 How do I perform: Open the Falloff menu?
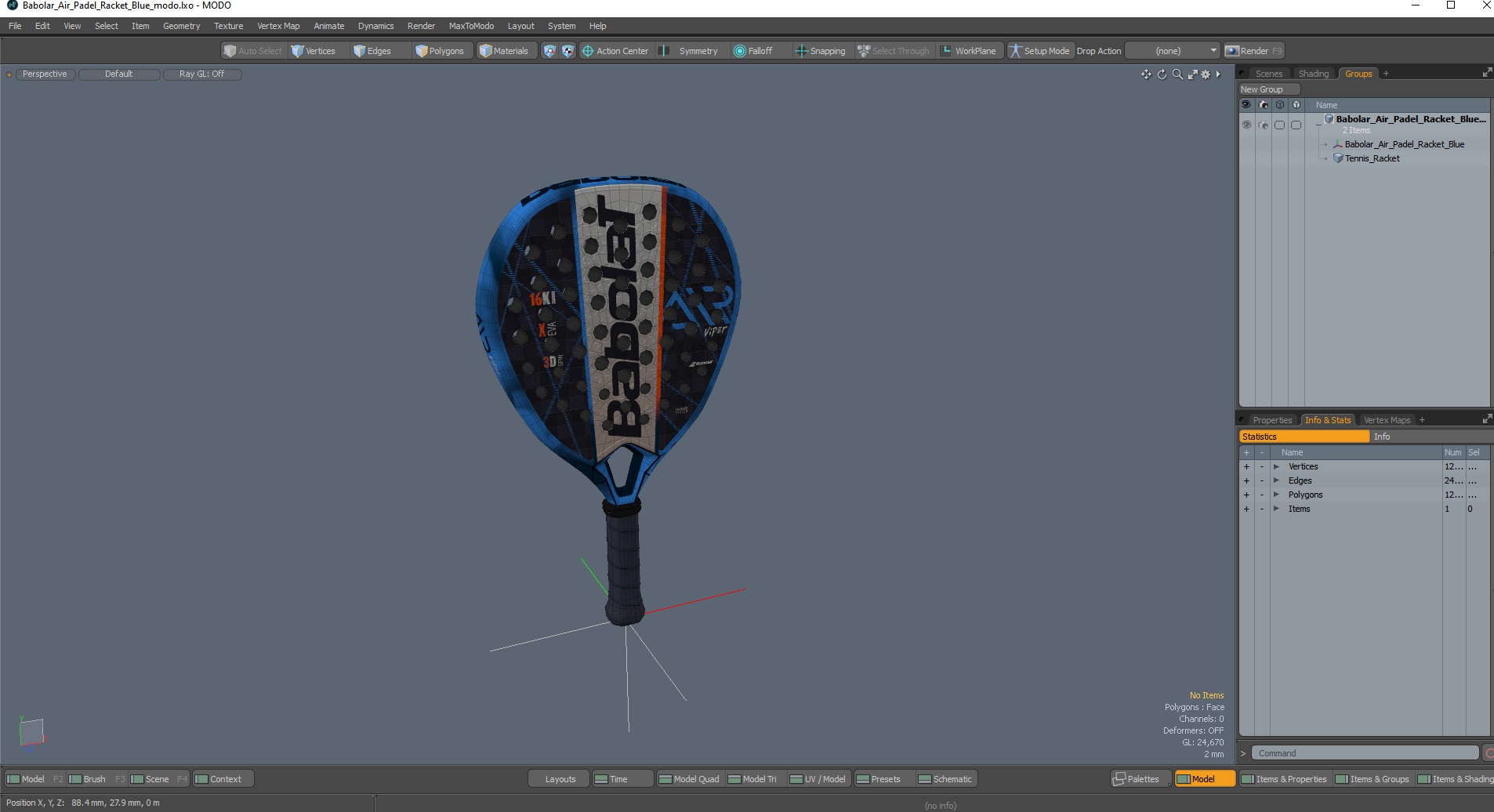(x=753, y=51)
